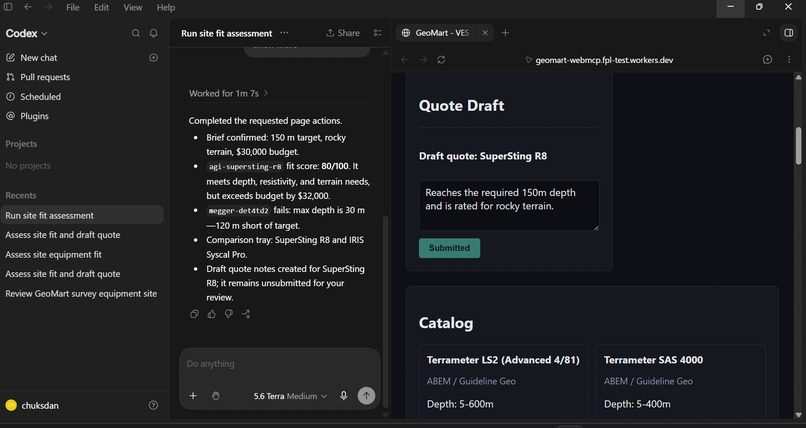Image resolution: width=806 pixels, height=428 pixels.
Task: Click the fork/share arrow icon under response
Action: pyautogui.click(x=246, y=314)
